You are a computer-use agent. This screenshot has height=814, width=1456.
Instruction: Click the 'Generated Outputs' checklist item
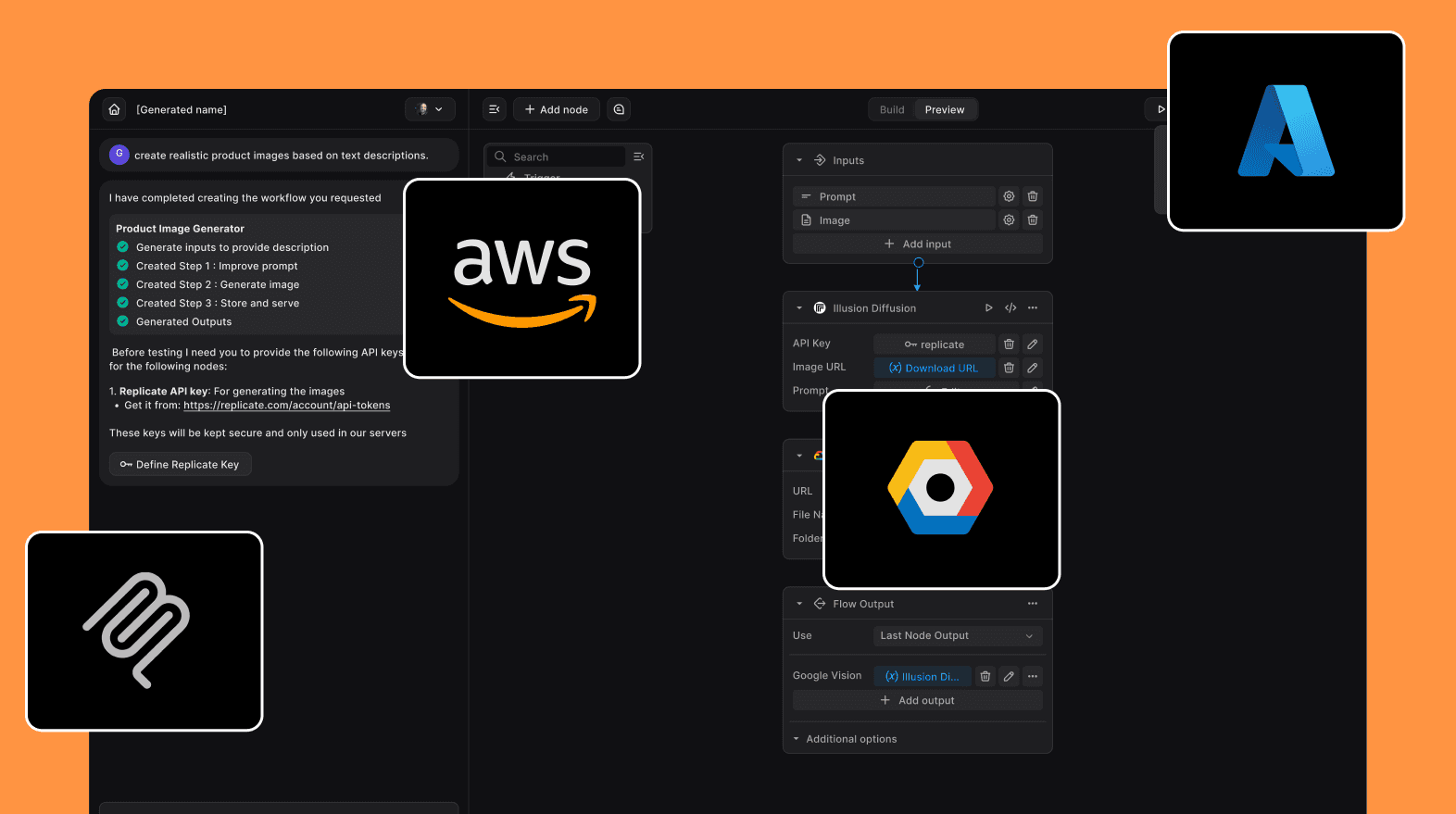(x=184, y=321)
